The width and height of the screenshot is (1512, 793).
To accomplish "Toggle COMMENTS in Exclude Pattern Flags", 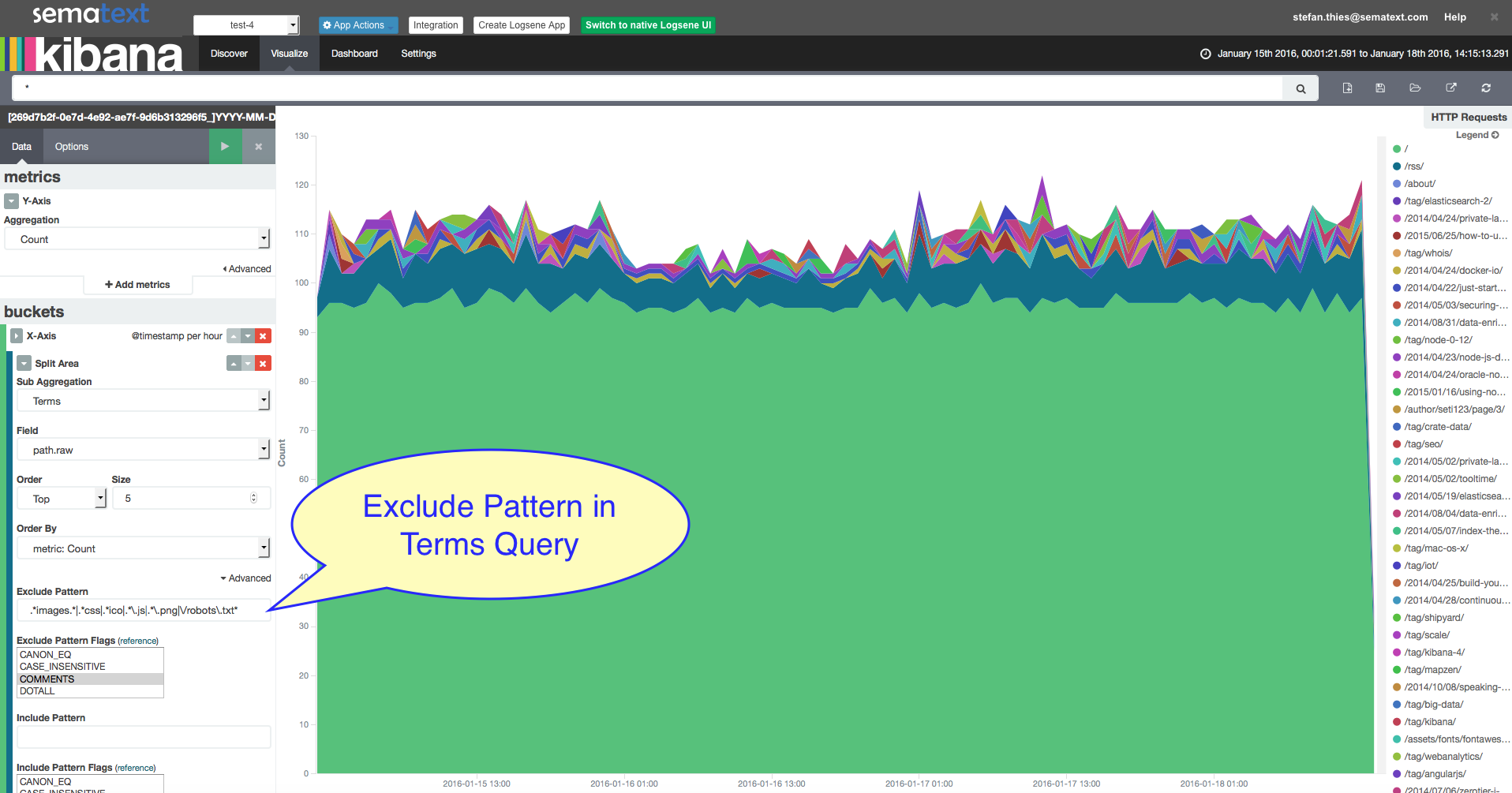I will click(x=90, y=679).
